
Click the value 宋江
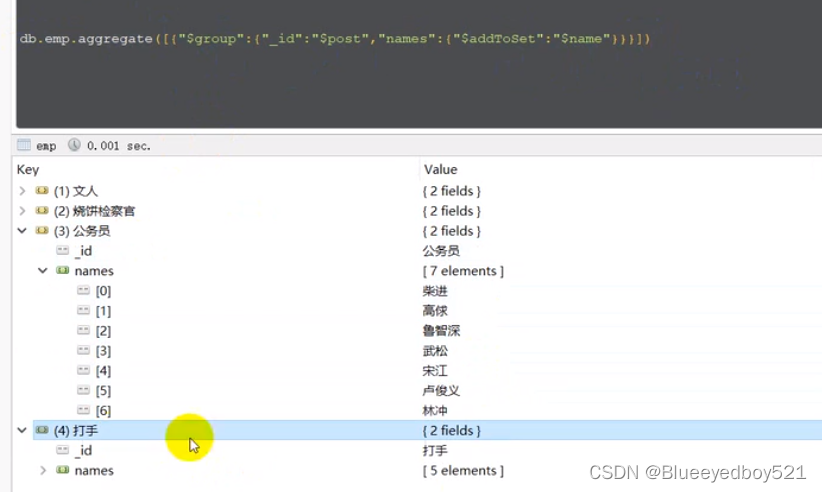[435, 370]
